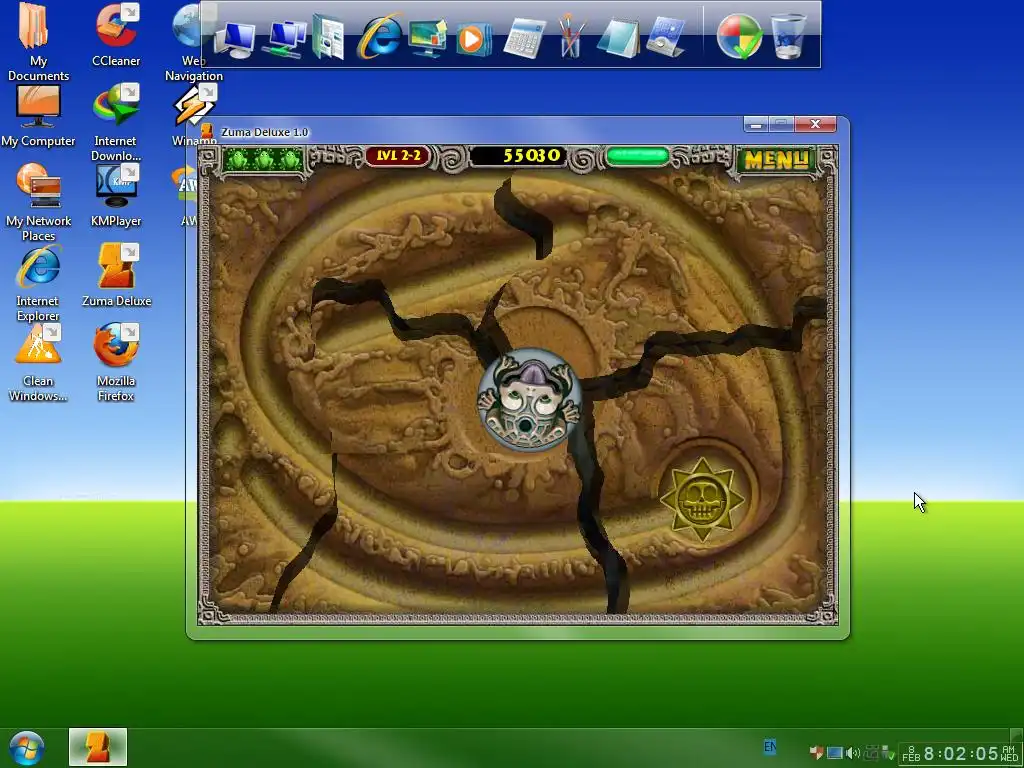Click the Windows flag checkmark dock icon
The width and height of the screenshot is (1024, 768).
click(x=739, y=37)
